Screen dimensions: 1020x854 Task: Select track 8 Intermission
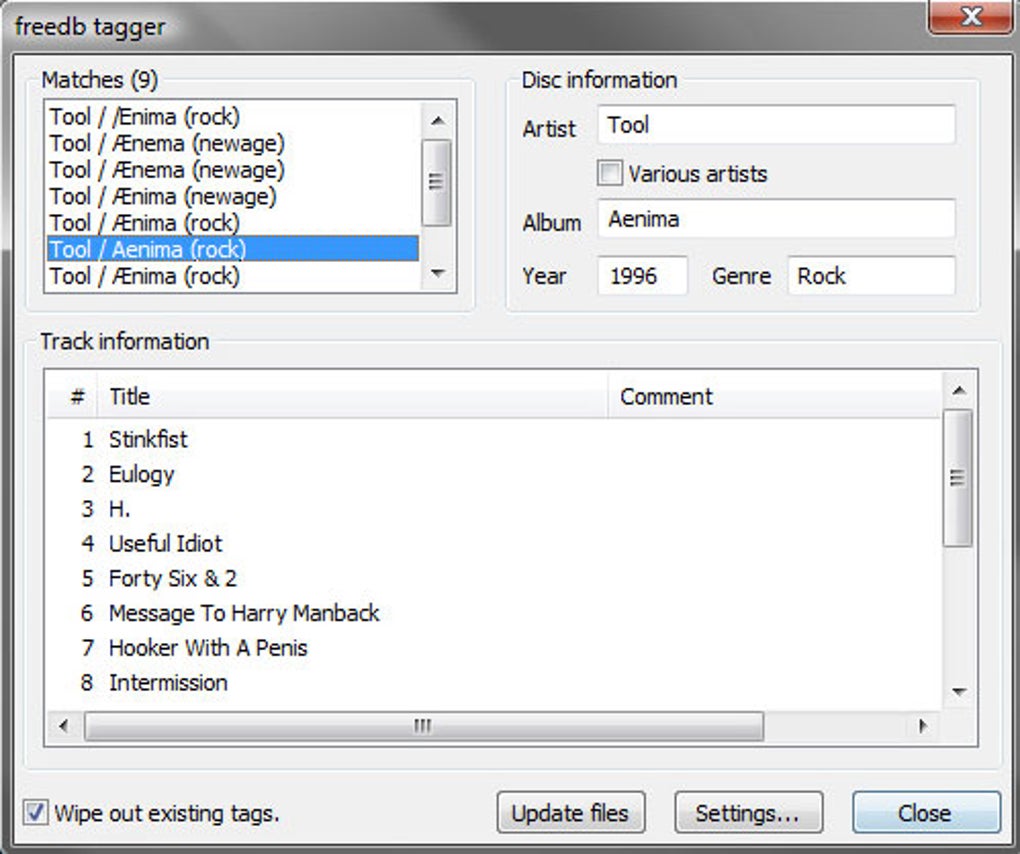(x=494, y=683)
